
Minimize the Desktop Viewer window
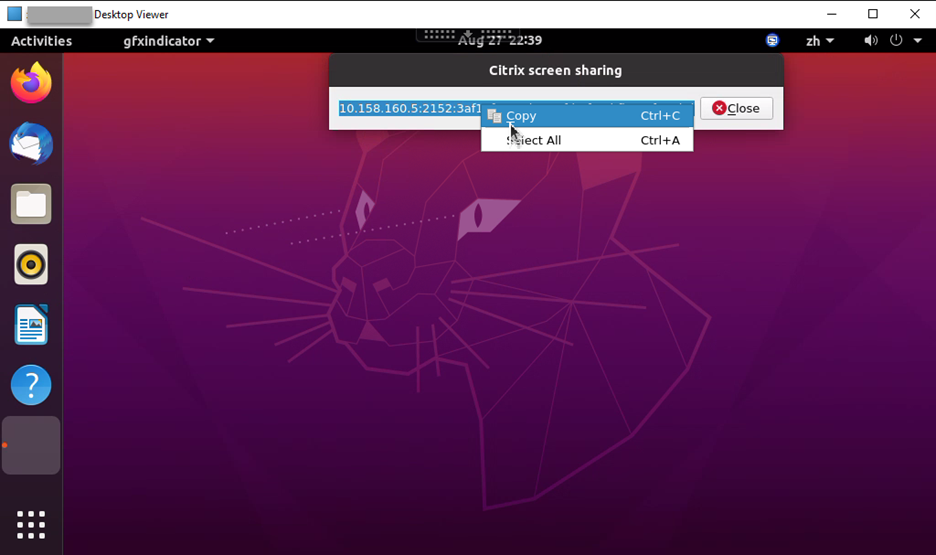(x=832, y=14)
